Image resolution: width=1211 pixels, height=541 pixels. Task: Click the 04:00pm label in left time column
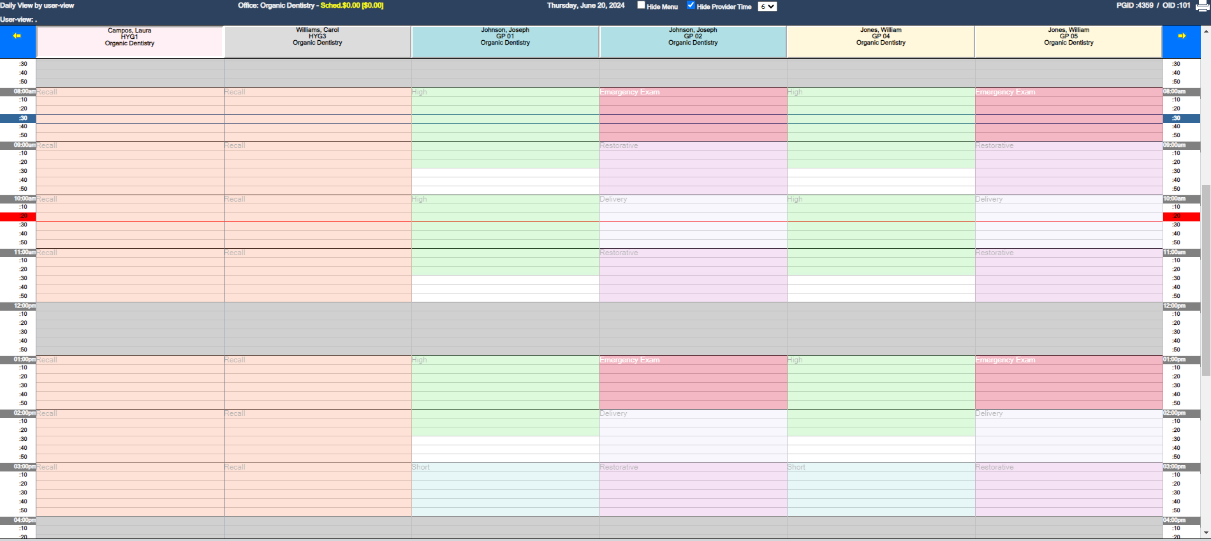[18, 520]
